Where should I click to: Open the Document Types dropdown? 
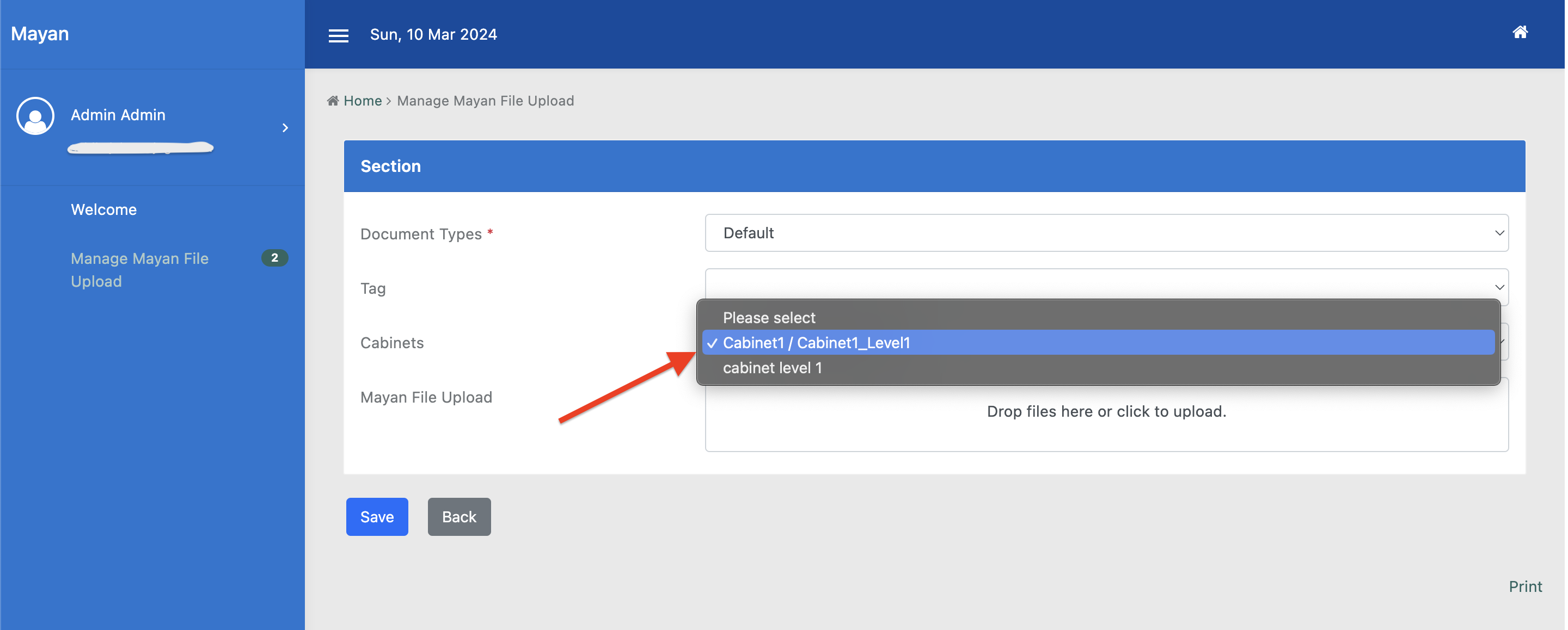(x=1106, y=233)
